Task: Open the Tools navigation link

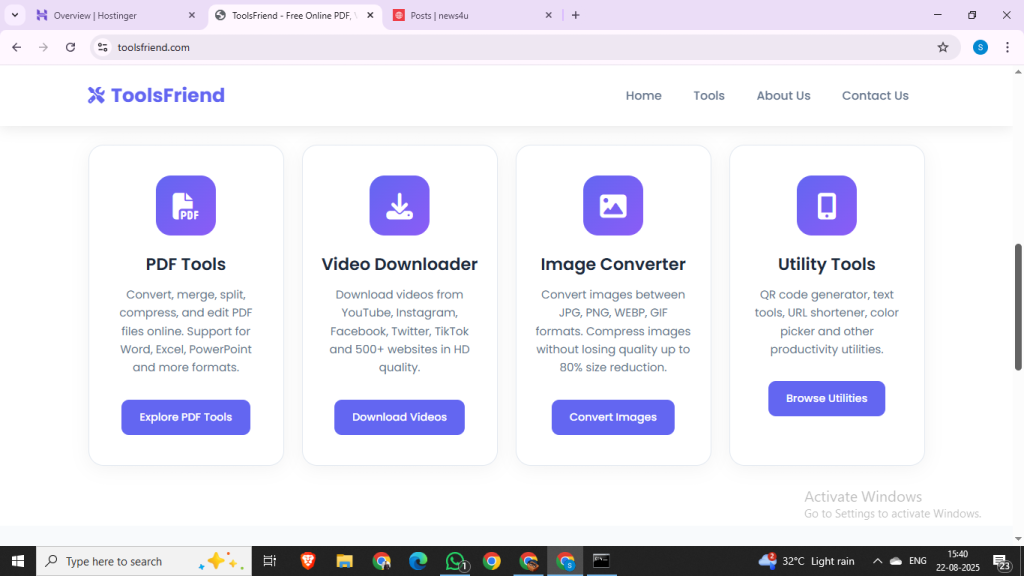Action: click(x=709, y=95)
